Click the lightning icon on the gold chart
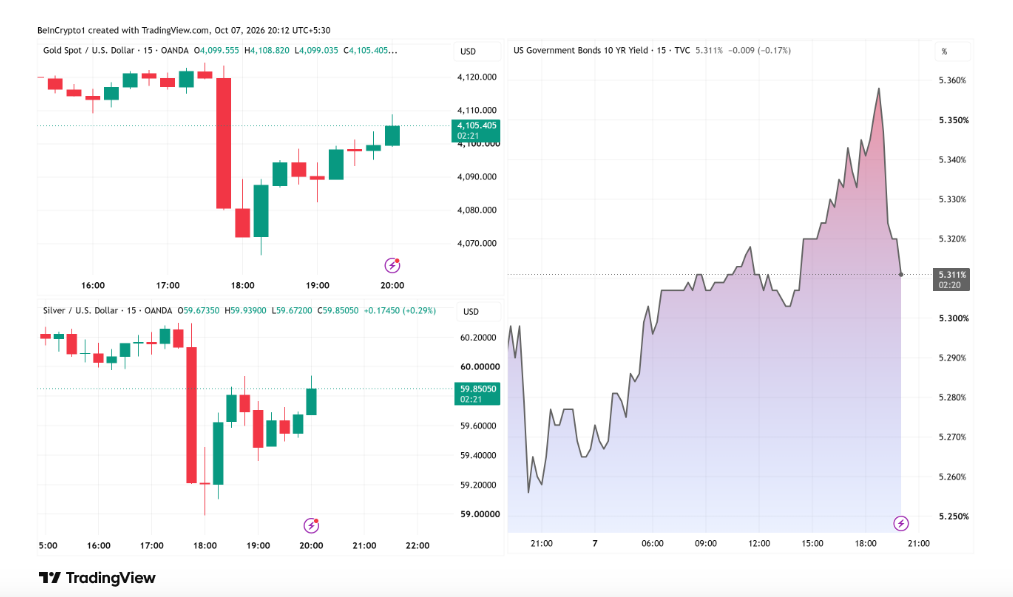The height and width of the screenshot is (597, 1013). 392,265
